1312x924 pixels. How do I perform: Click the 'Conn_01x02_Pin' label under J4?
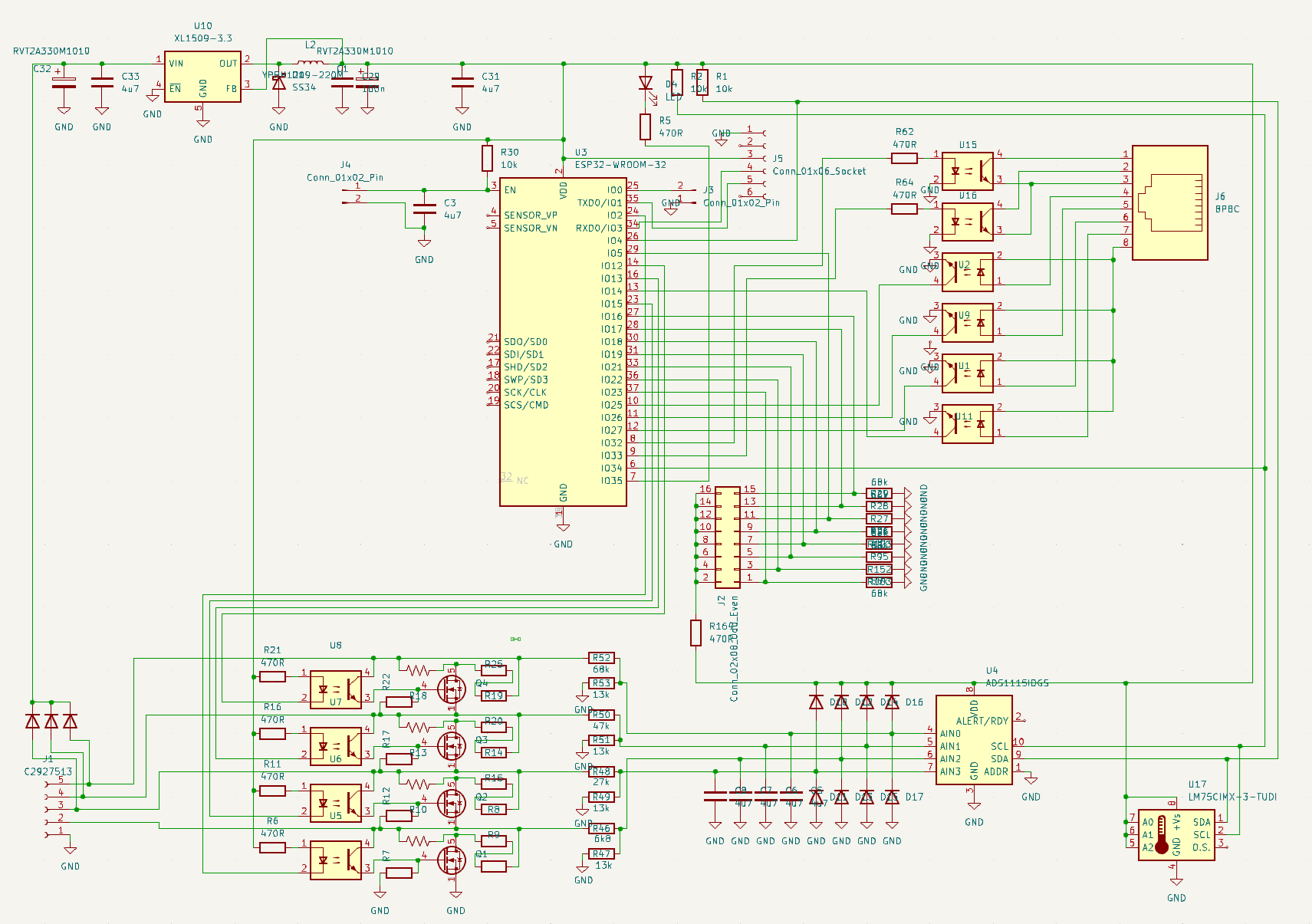[345, 178]
